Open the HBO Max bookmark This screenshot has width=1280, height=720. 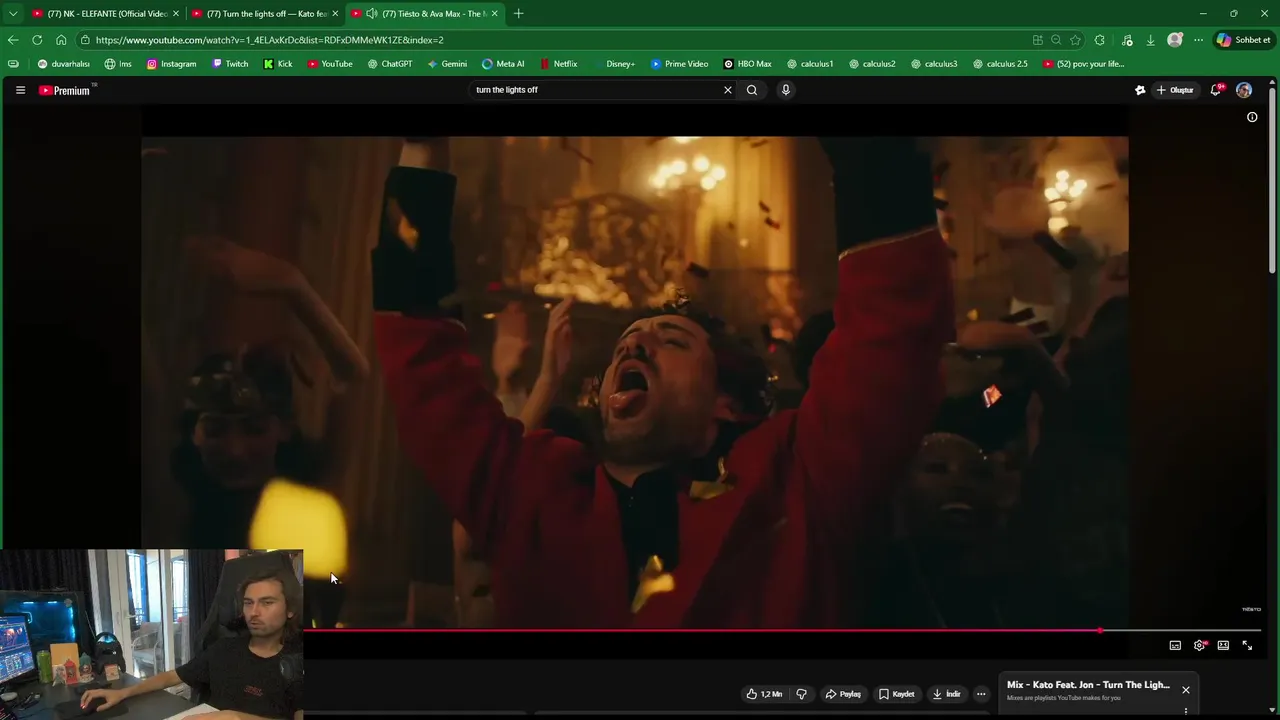click(x=747, y=64)
